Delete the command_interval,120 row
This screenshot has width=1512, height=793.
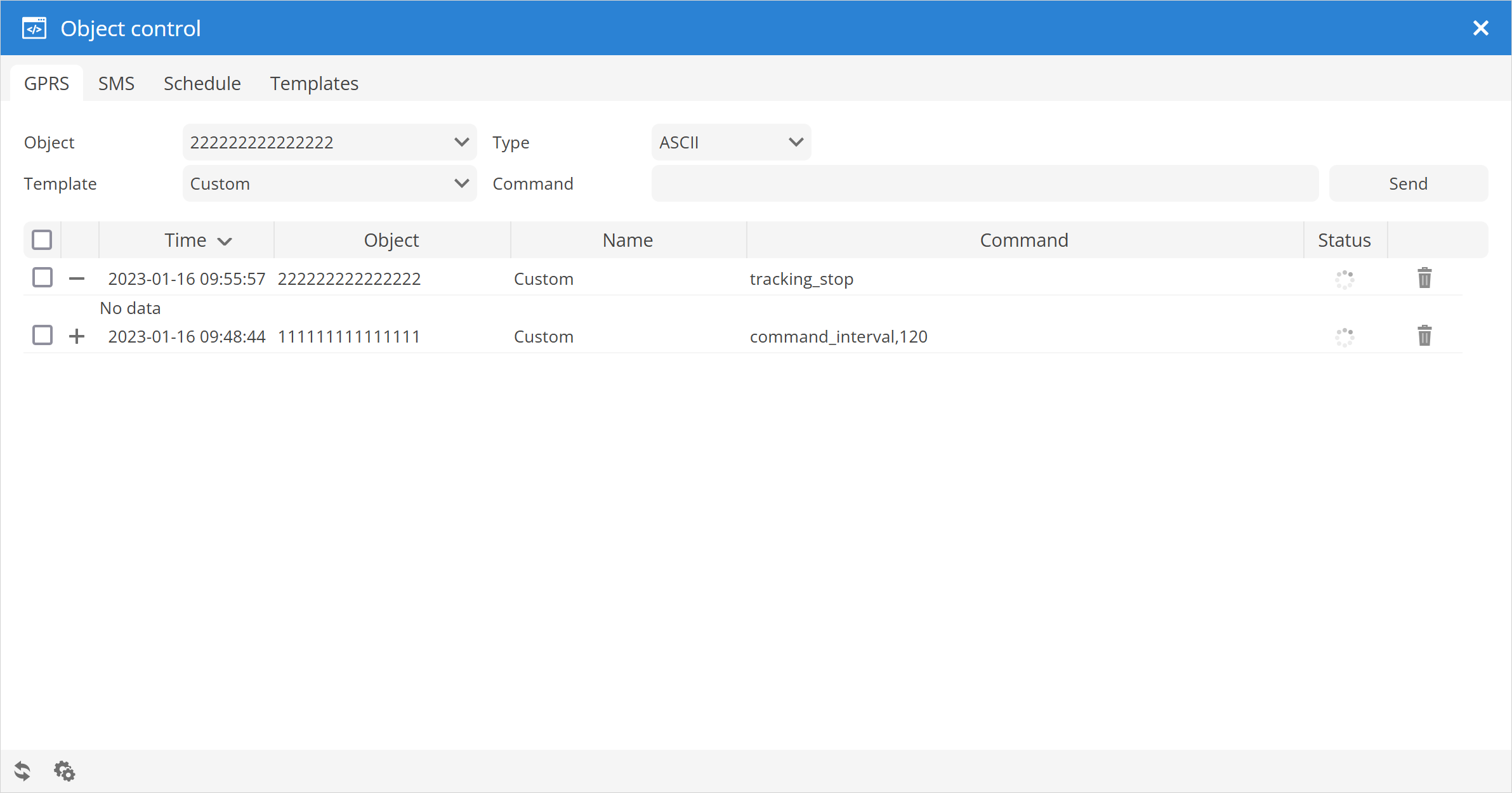click(x=1424, y=336)
